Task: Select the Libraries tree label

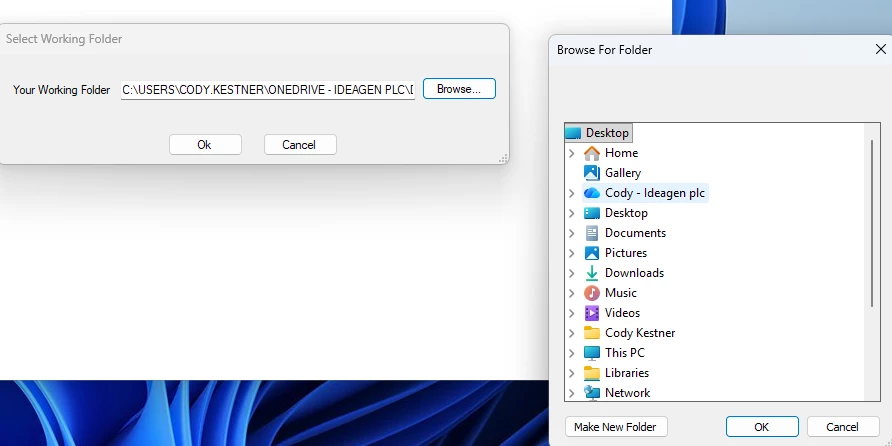Action: [627, 373]
